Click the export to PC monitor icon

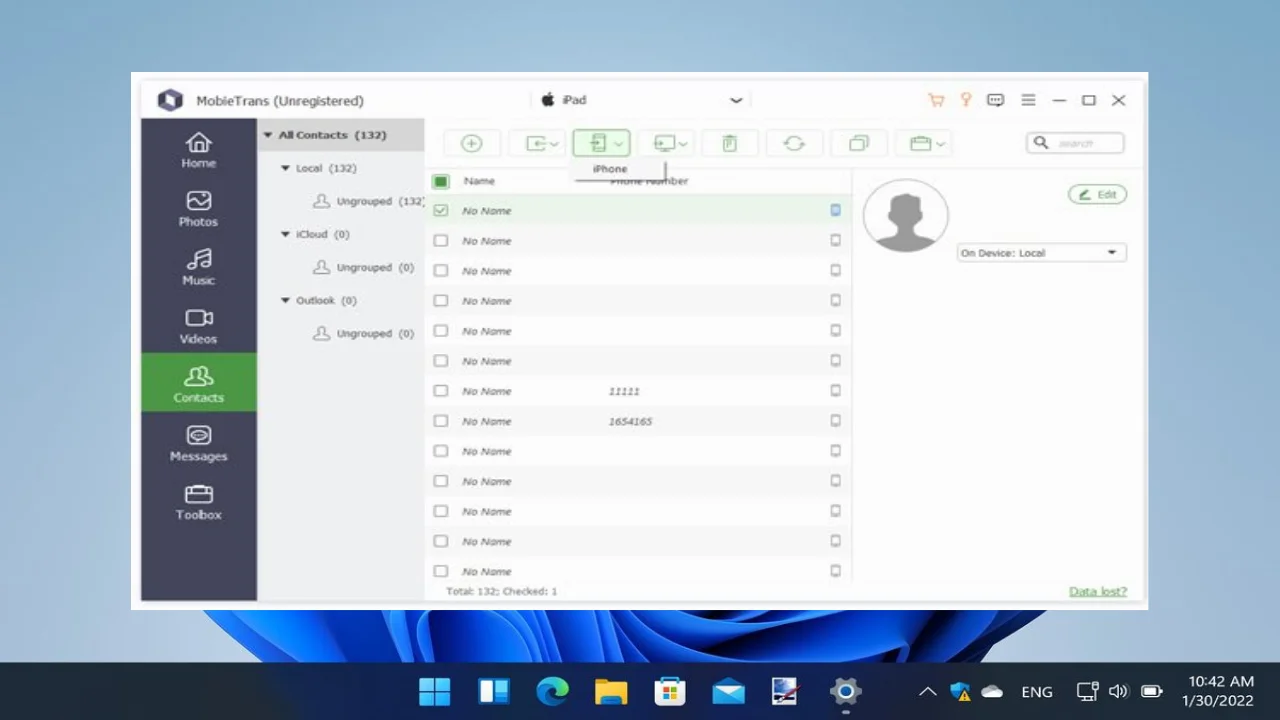[664, 144]
